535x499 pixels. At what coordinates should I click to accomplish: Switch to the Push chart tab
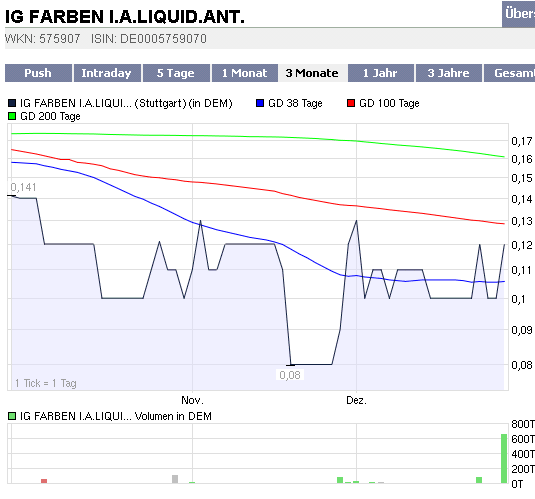pos(38,73)
